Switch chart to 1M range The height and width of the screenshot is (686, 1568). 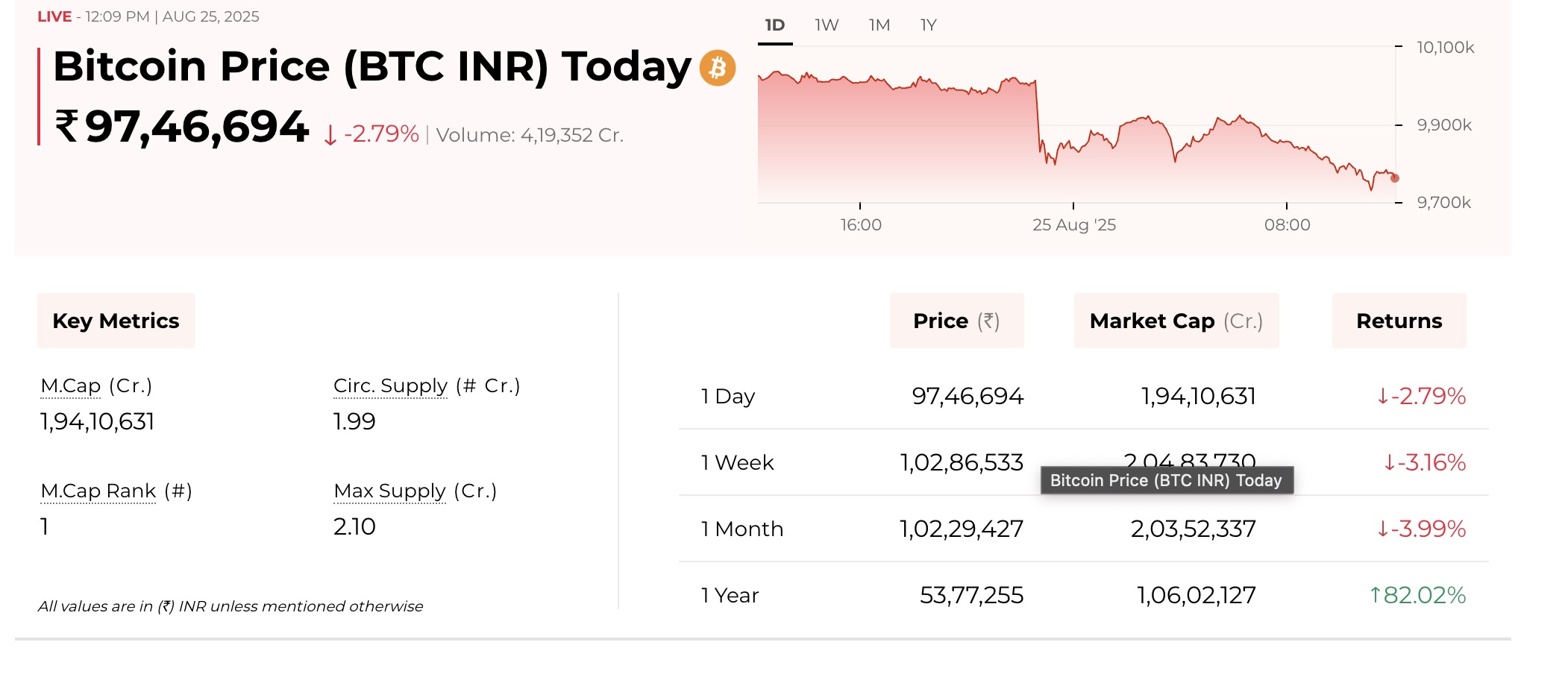(879, 25)
